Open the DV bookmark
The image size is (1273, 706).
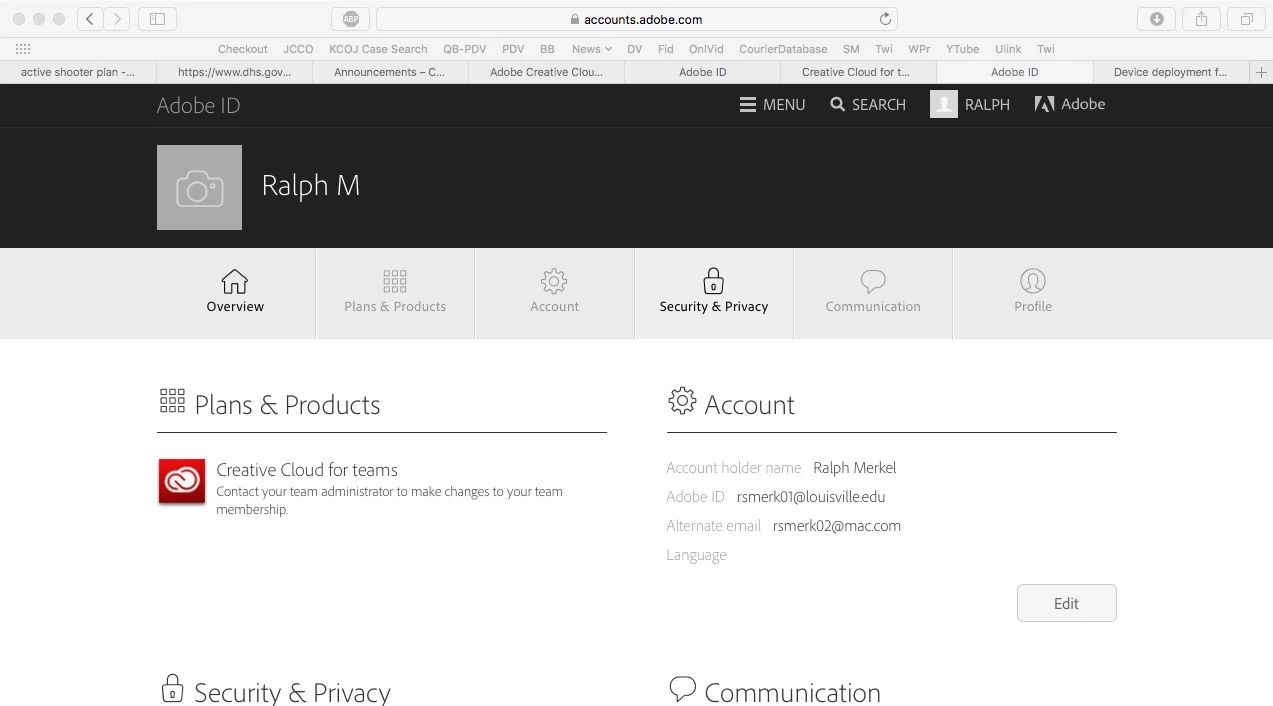pos(635,49)
